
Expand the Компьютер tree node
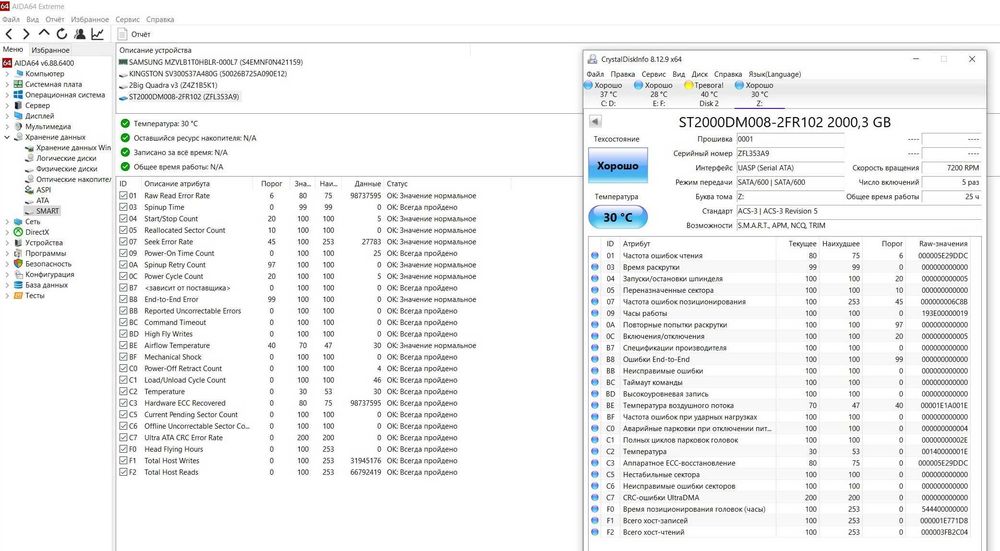7,74
